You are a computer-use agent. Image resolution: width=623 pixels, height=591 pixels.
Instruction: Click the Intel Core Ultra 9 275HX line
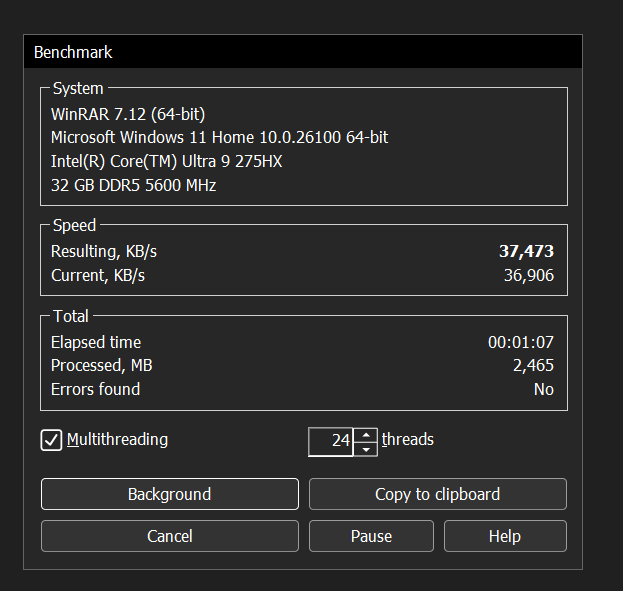coord(166,161)
